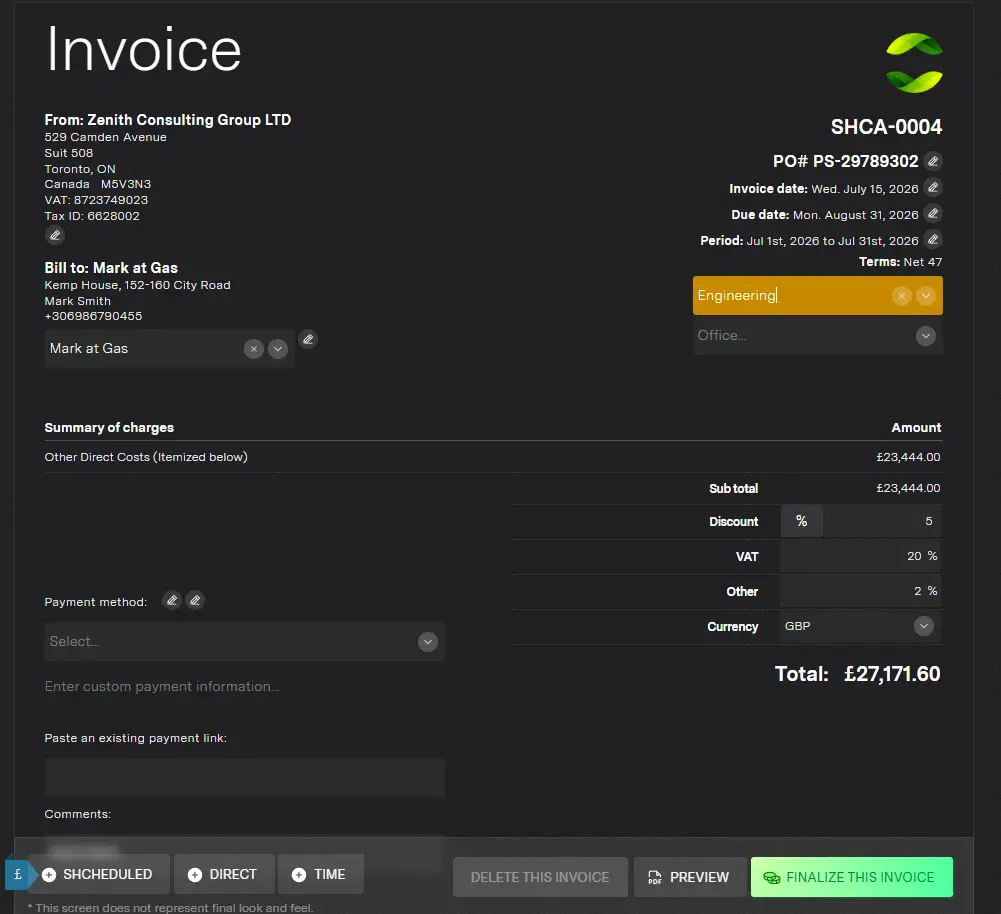1001x914 pixels.
Task: Select the invoice number SHCA-0004
Action: click(x=886, y=127)
